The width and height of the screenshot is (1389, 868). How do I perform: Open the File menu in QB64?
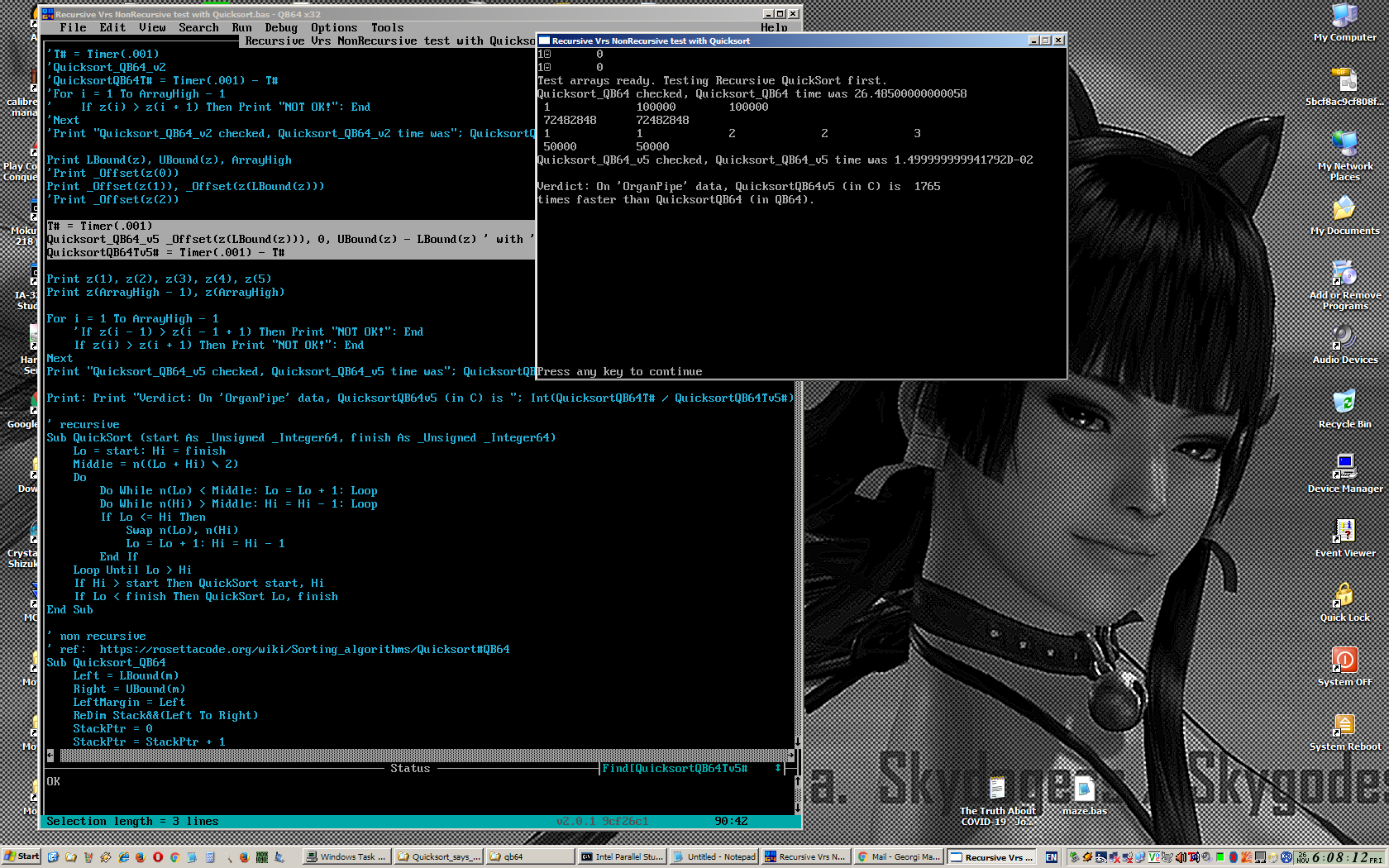[x=73, y=27]
